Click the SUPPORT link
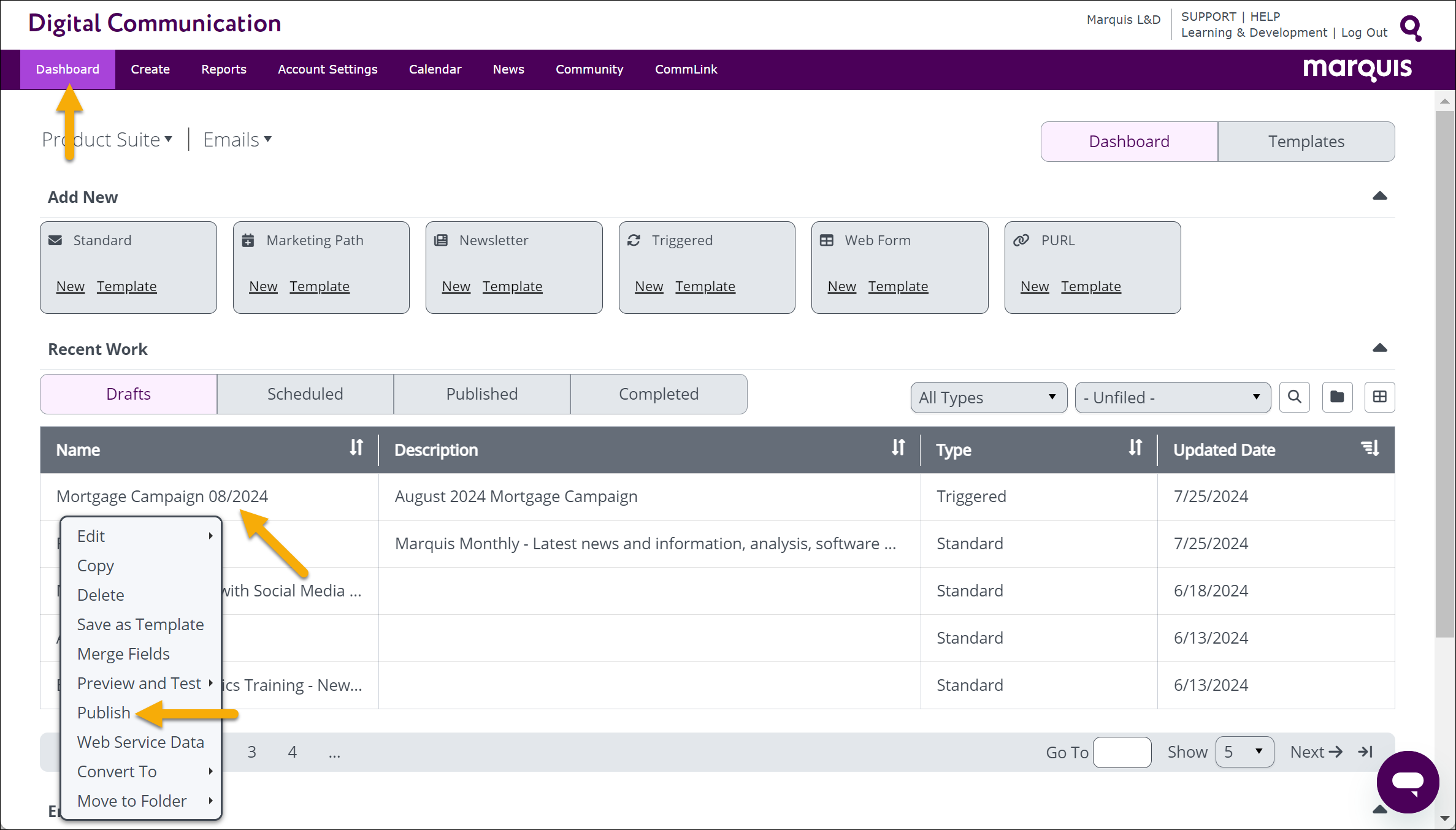The width and height of the screenshot is (1456, 830). (1209, 17)
